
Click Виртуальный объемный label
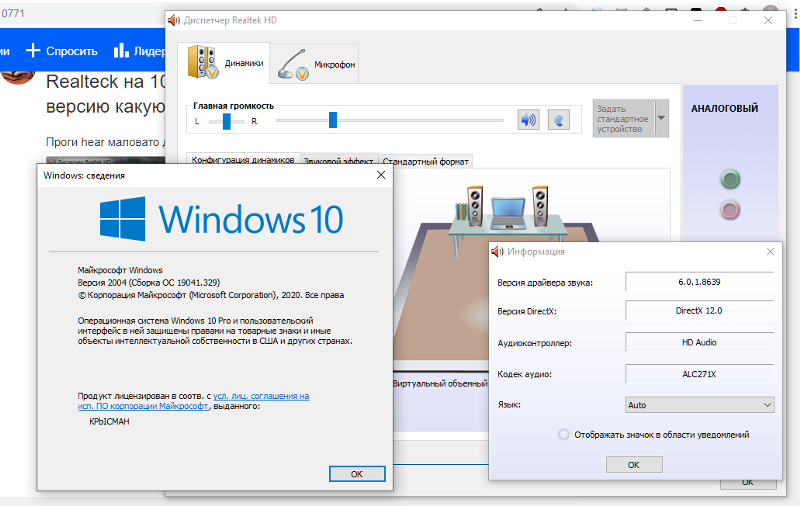point(440,383)
